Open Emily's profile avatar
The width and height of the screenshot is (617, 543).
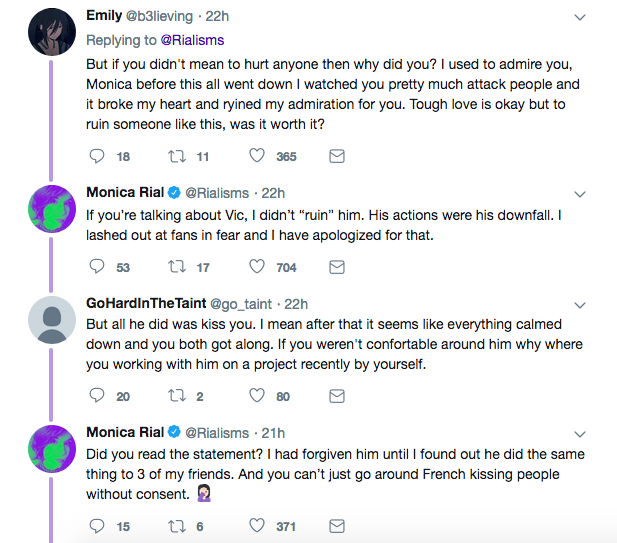click(52, 32)
